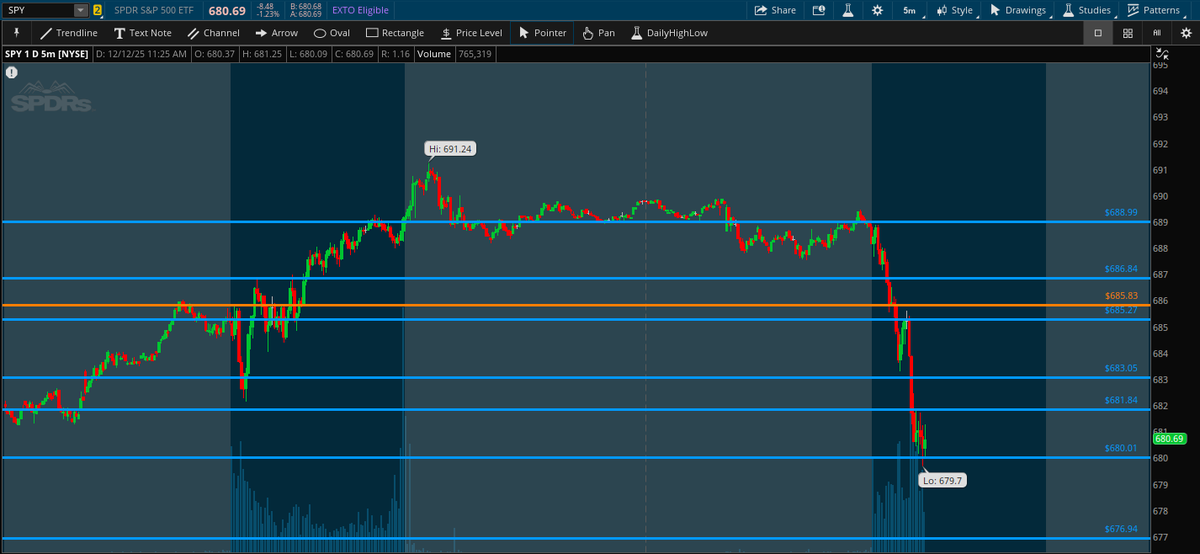This screenshot has width=1200, height=554.
Task: Click the SPY 1 D 5m [NYSE] label
Action: (46, 53)
